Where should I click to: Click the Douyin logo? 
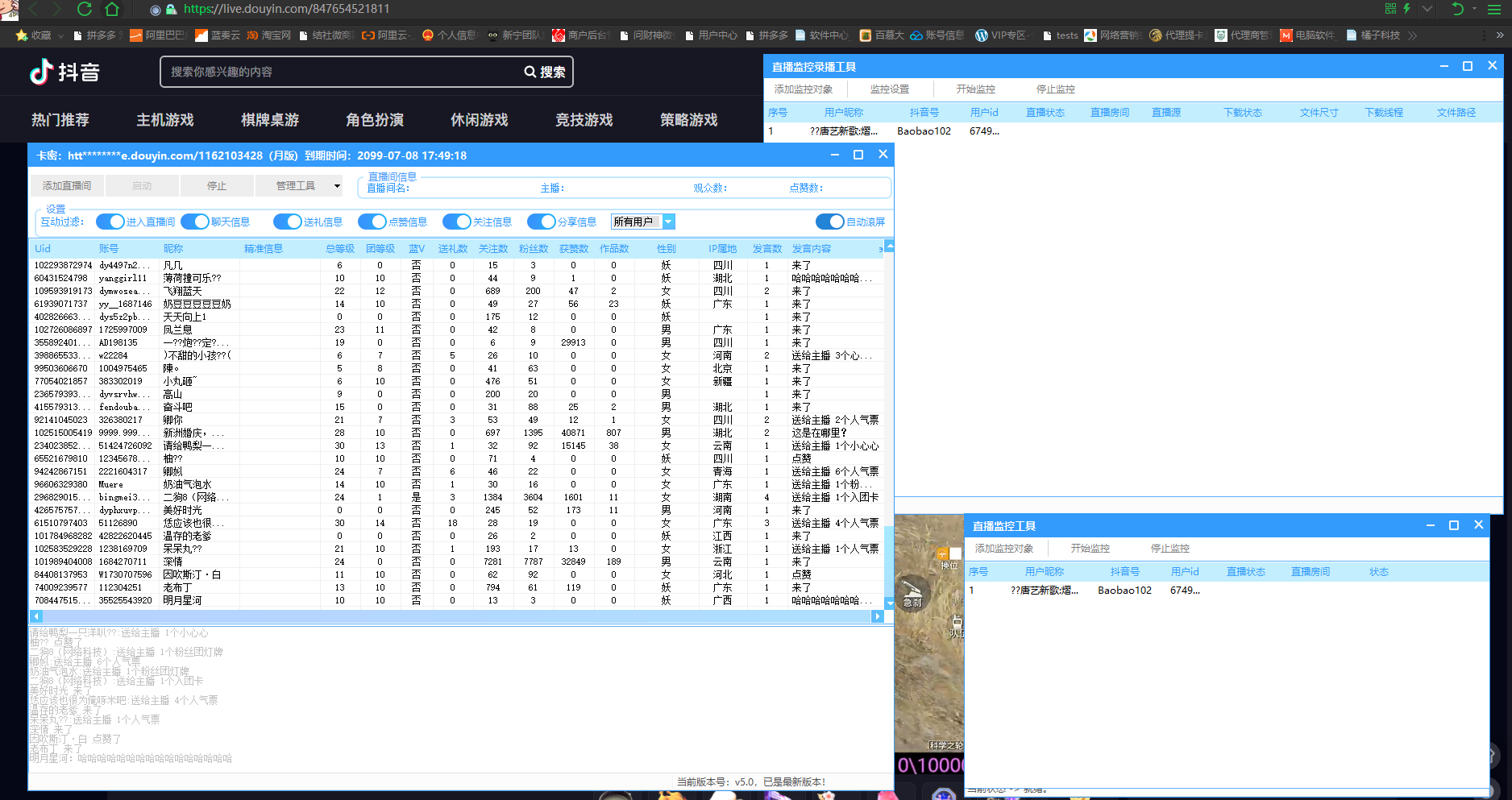(x=64, y=73)
